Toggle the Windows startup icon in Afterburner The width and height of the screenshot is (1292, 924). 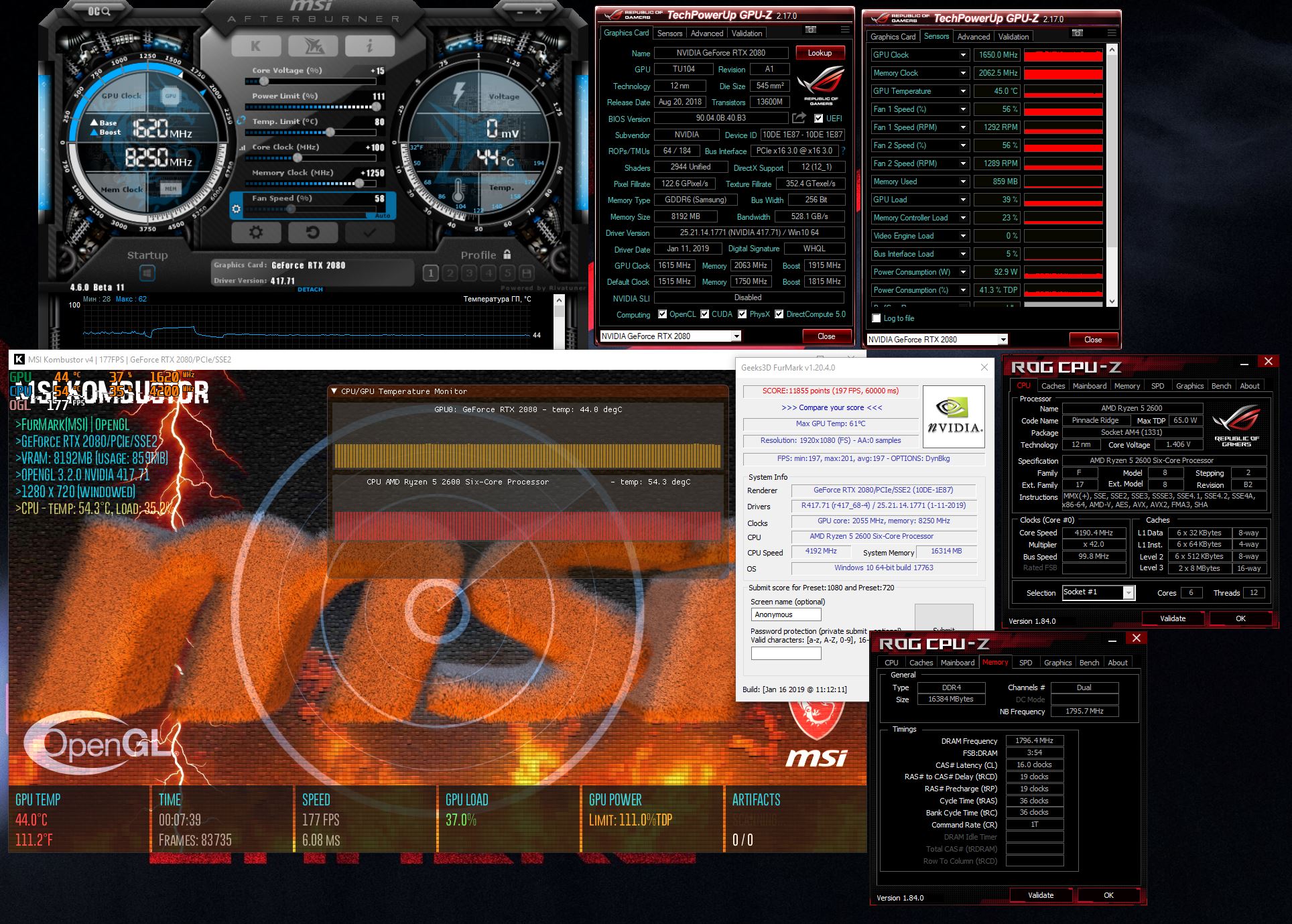point(147,273)
